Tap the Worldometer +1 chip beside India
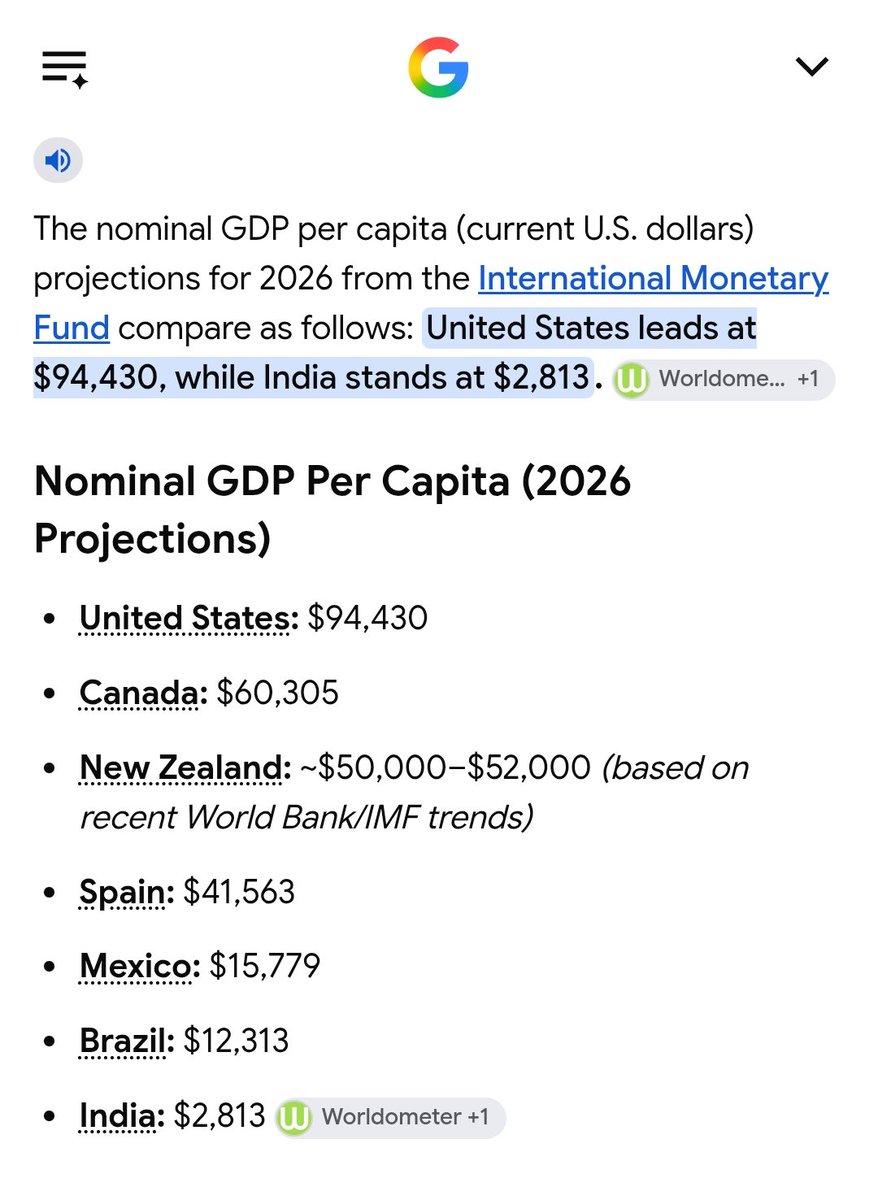Viewport: 878px width, 1200px height. coord(391,1117)
